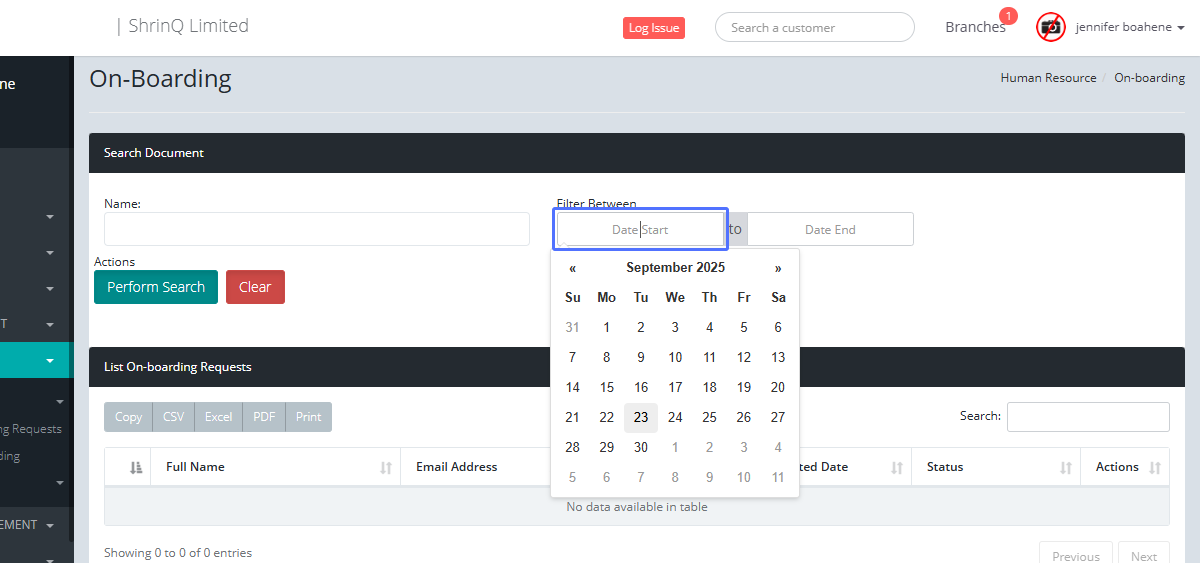The width and height of the screenshot is (1200, 563).
Task: Click the user profile avatar icon
Action: (x=1051, y=27)
